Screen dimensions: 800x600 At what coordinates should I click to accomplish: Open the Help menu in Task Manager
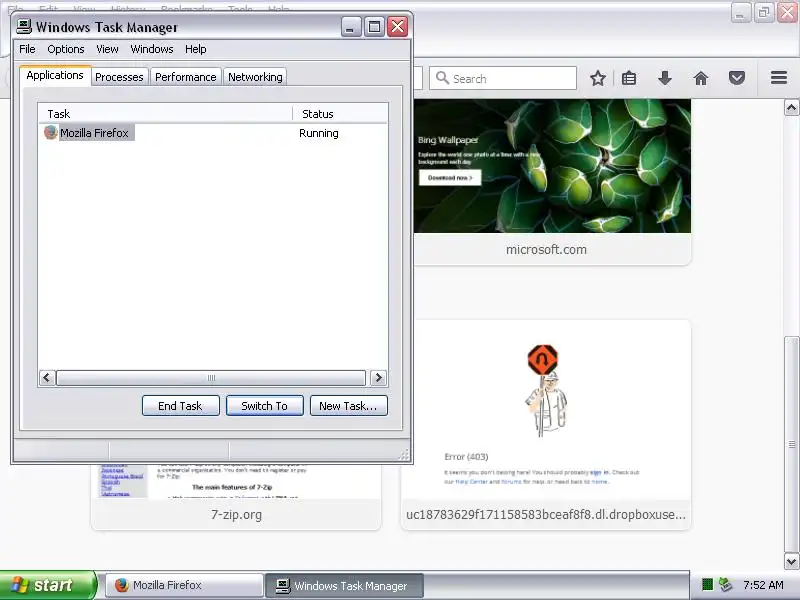(x=195, y=49)
